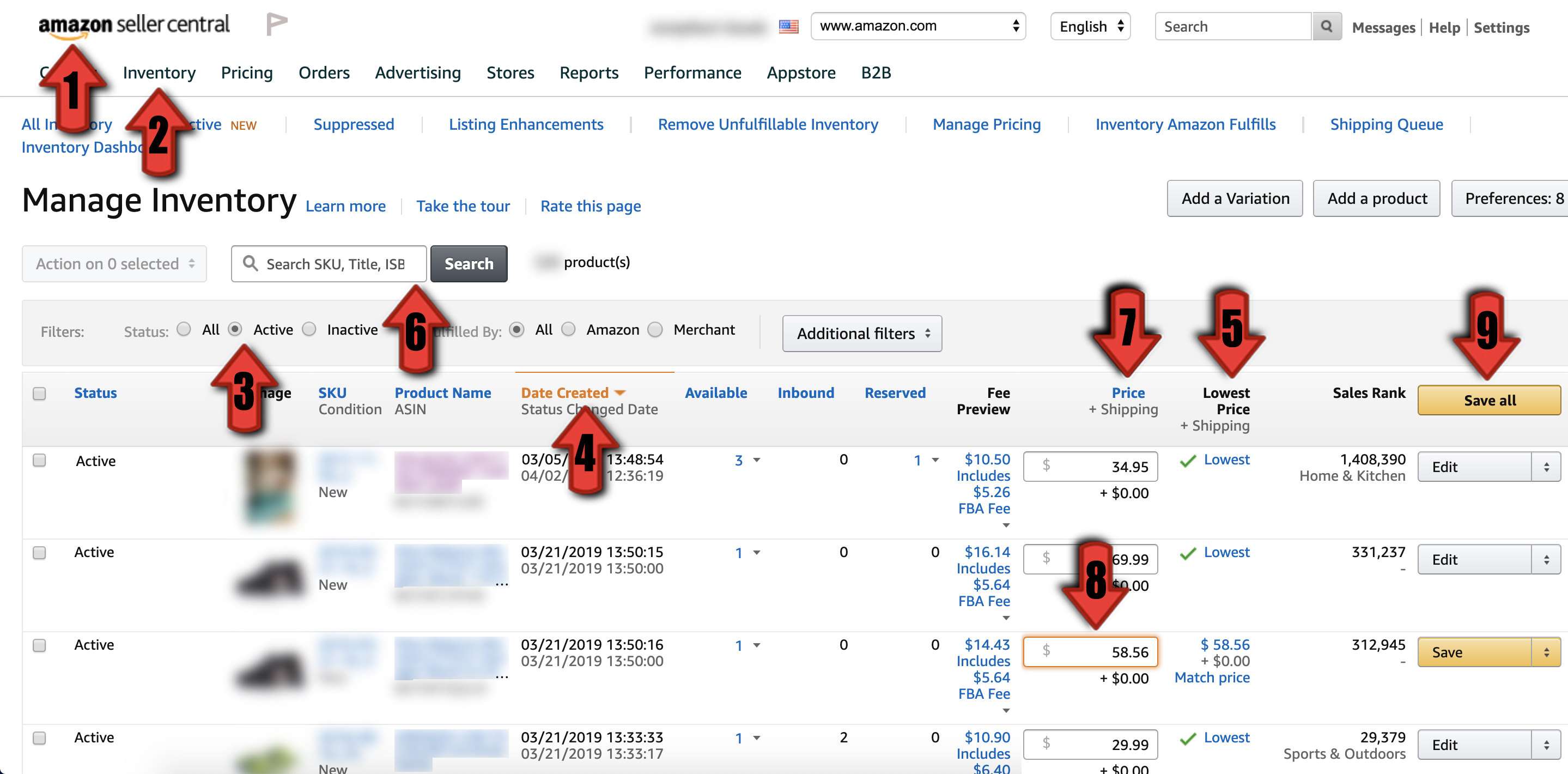The width and height of the screenshot is (1568, 774).
Task: Click Edit button in 69.99 row
Action: 1475,560
